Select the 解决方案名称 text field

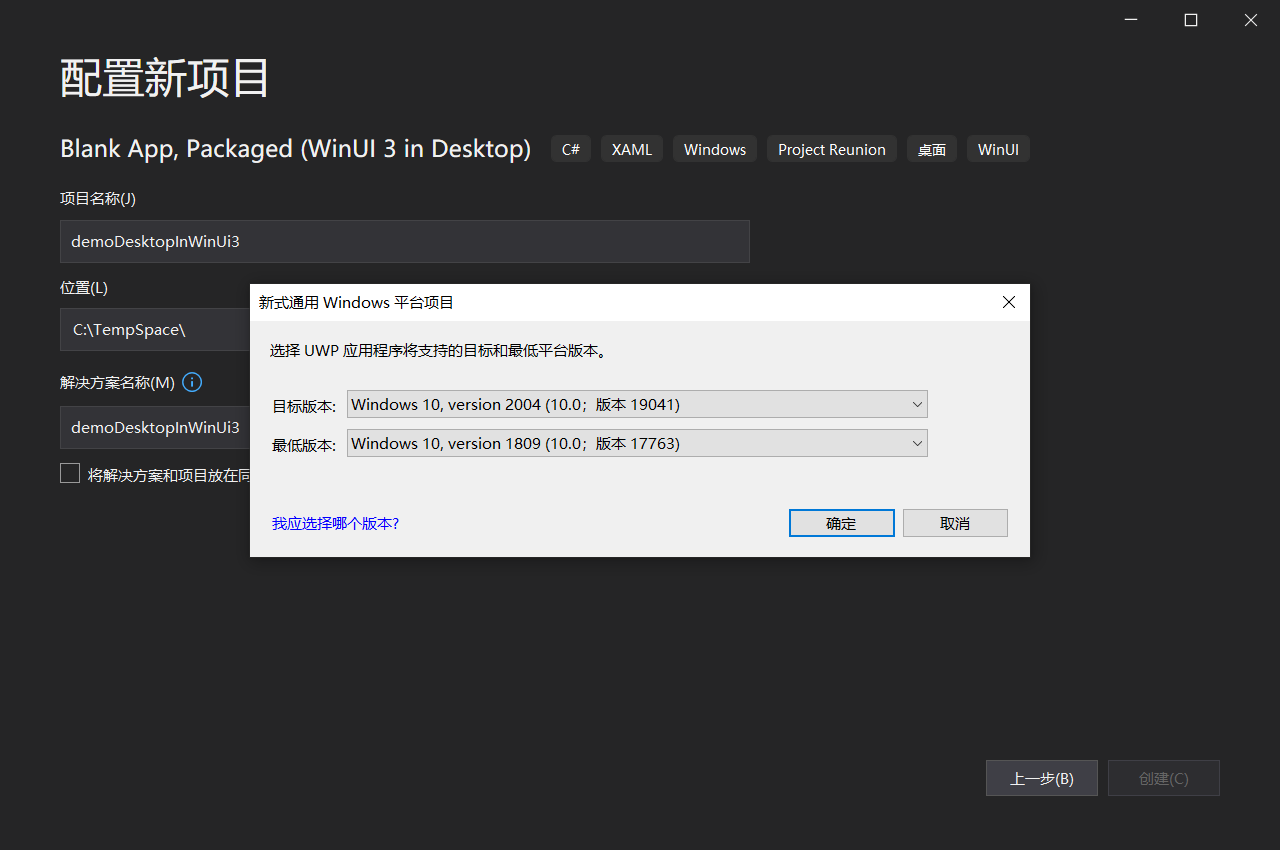pyautogui.click(x=155, y=427)
